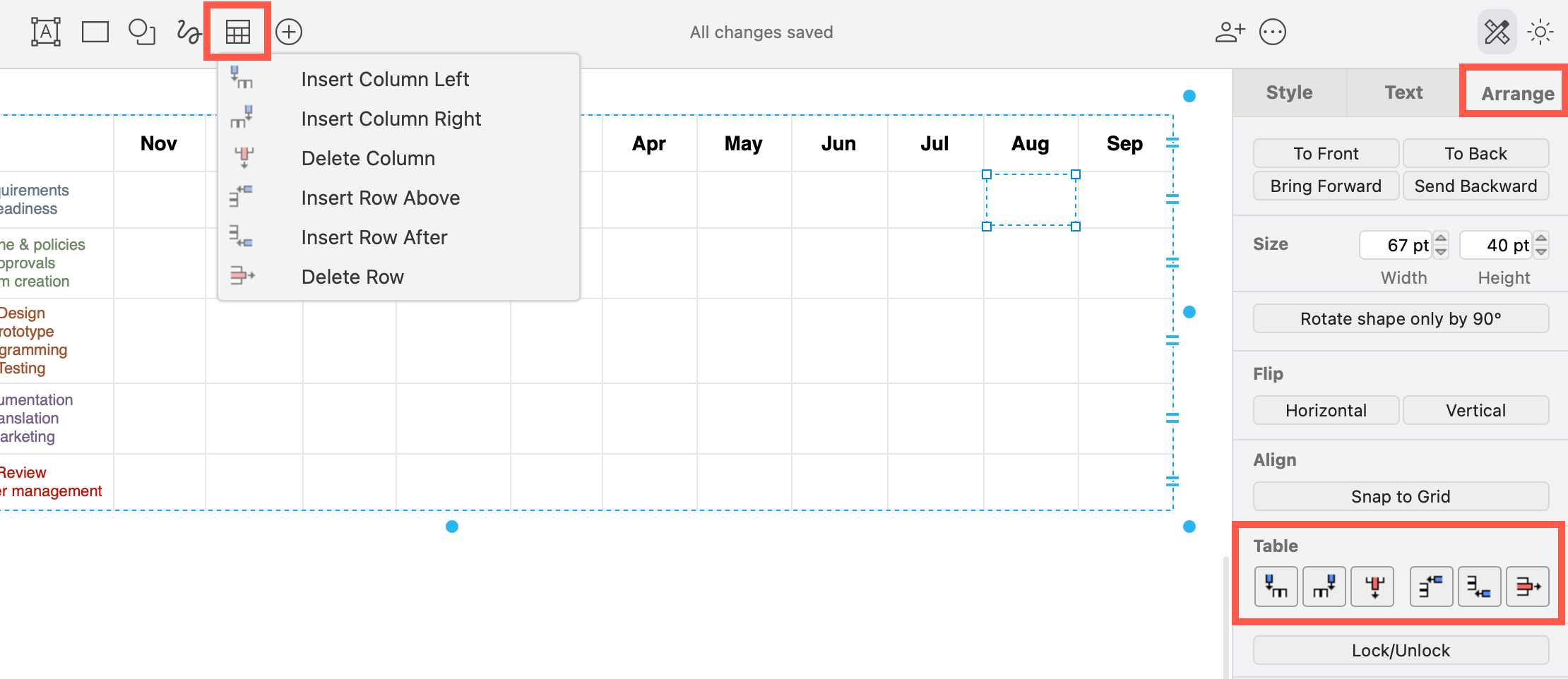This screenshot has width=1568, height=679.
Task: Select the Freehand drawing tool
Action: click(188, 31)
